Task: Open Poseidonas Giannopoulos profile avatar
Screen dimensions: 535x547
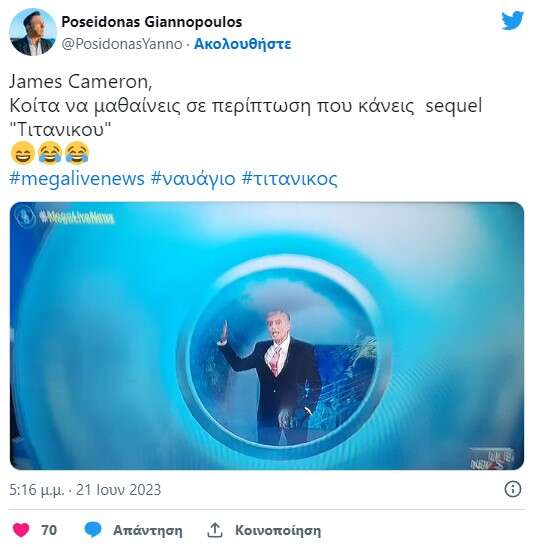Action: [33, 32]
